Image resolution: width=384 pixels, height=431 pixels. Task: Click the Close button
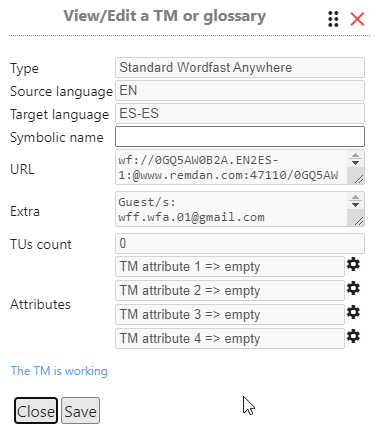coord(36,411)
